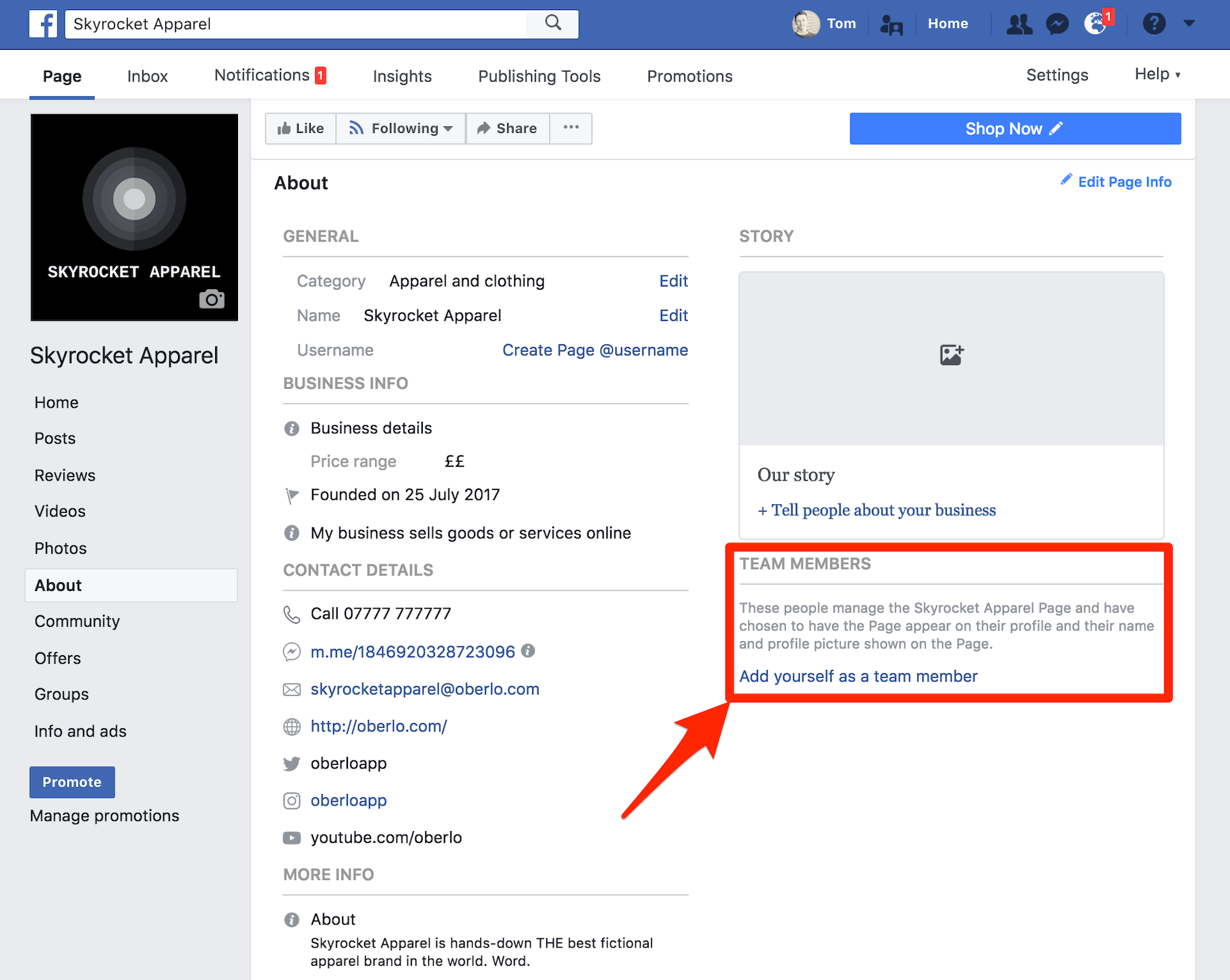Viewport: 1230px width, 980px height.
Task: Click Add yourself as a team member
Action: (x=858, y=676)
